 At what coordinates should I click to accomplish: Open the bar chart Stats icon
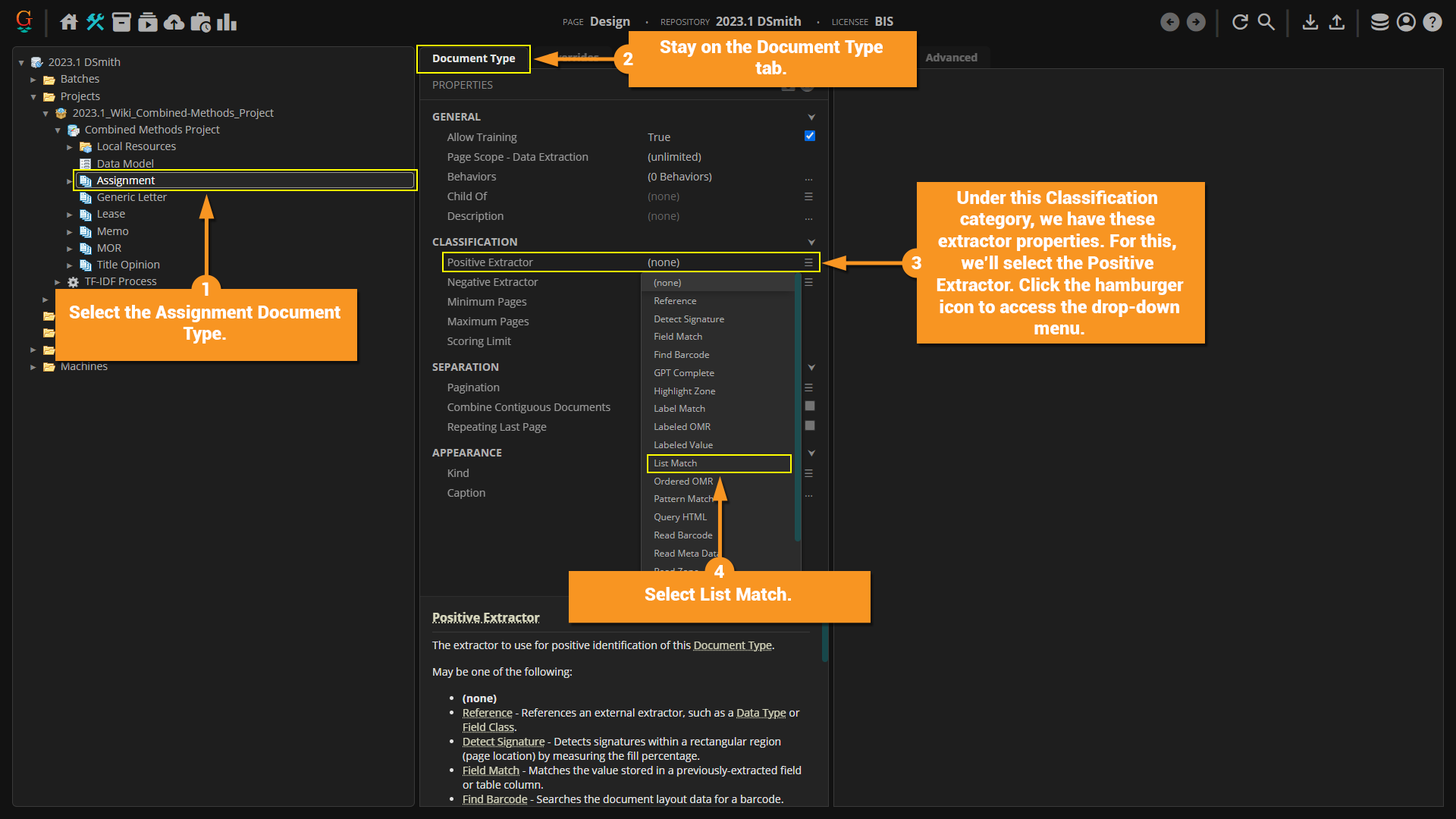[227, 22]
